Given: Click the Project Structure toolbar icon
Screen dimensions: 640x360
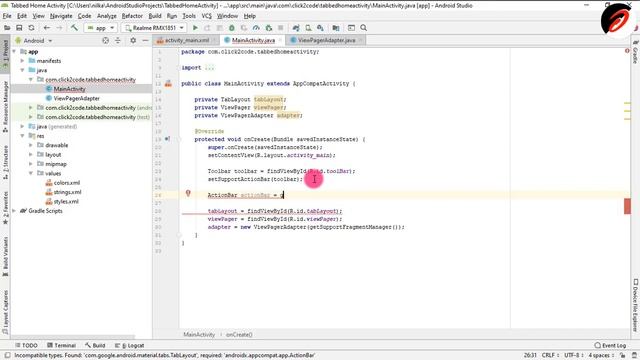Looking at the screenshot, I should [x=336, y=28].
